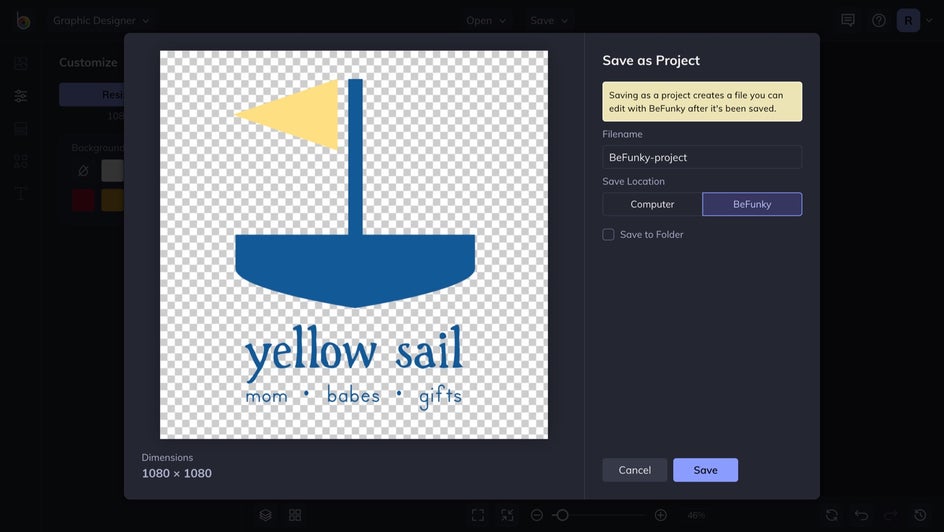This screenshot has width=944, height=532.
Task: Click the zoom in plus icon
Action: [x=661, y=515]
